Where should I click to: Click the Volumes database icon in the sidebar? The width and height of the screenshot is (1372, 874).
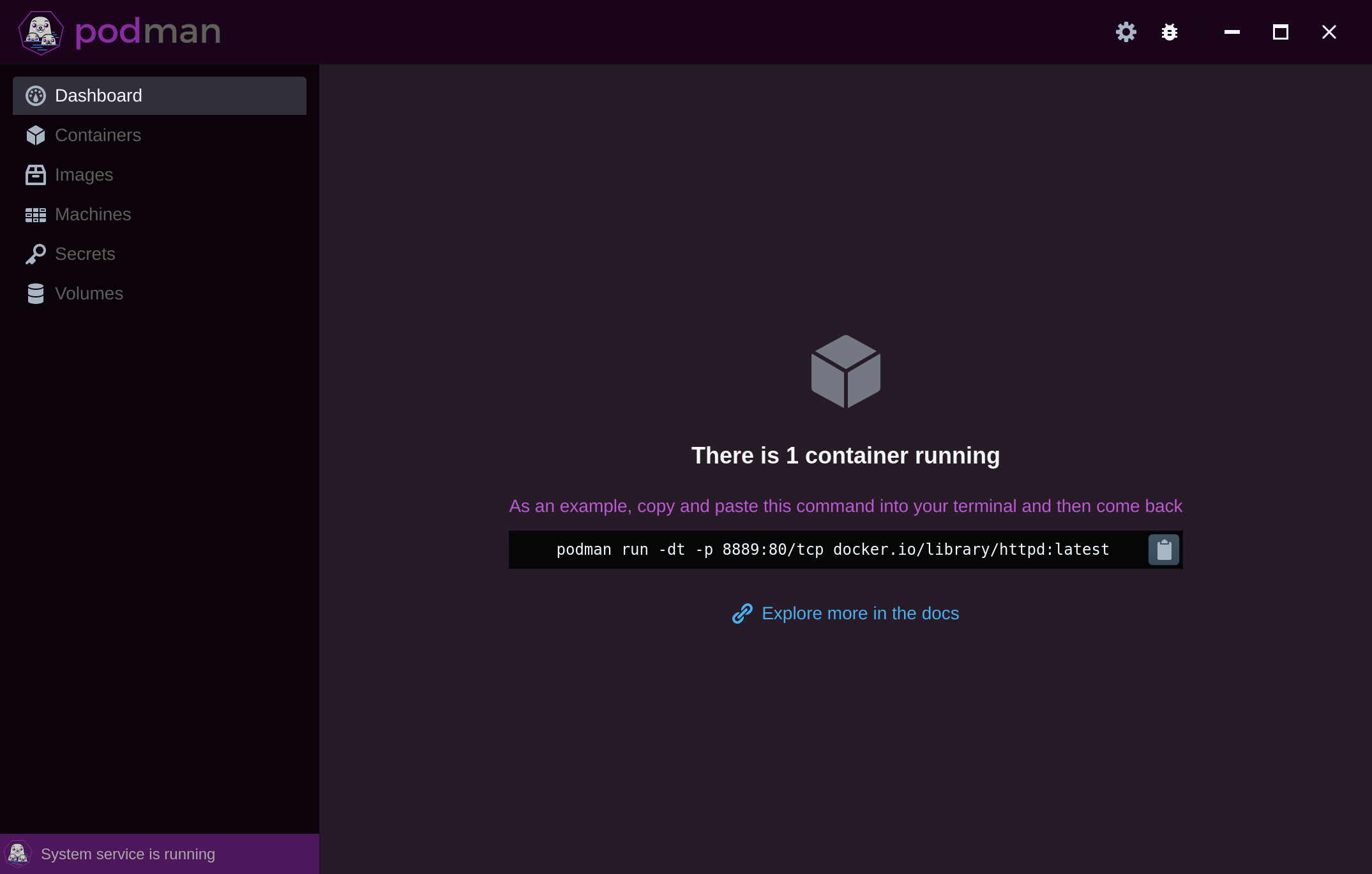click(x=36, y=294)
